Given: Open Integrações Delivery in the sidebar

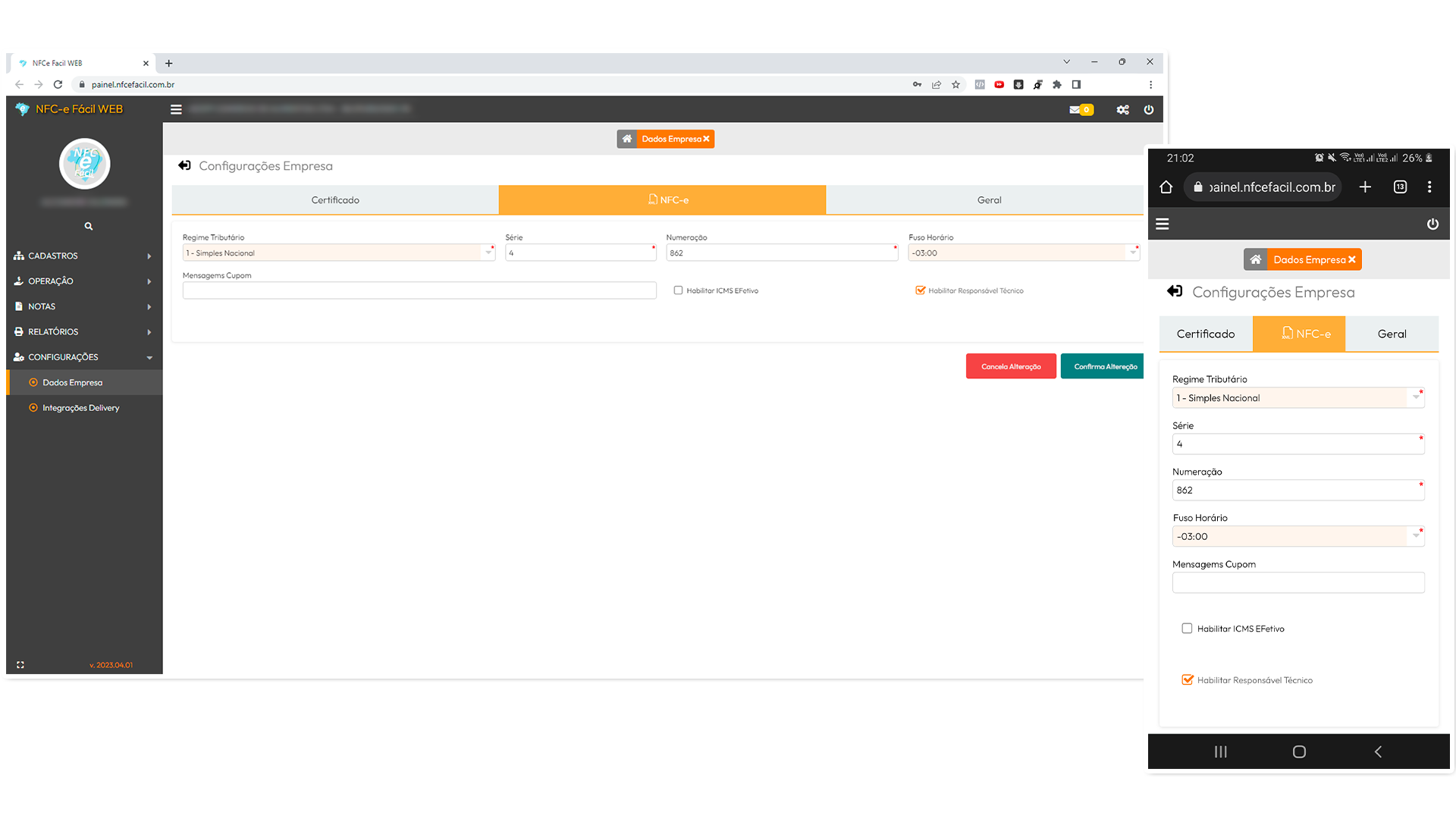Looking at the screenshot, I should click(x=84, y=408).
